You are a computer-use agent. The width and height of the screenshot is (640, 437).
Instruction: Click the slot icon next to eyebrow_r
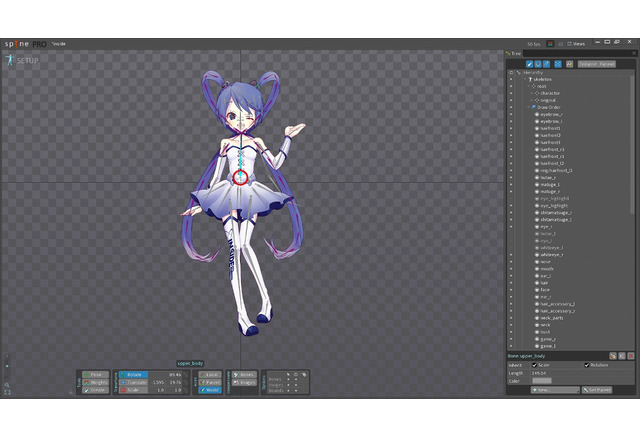click(x=537, y=114)
